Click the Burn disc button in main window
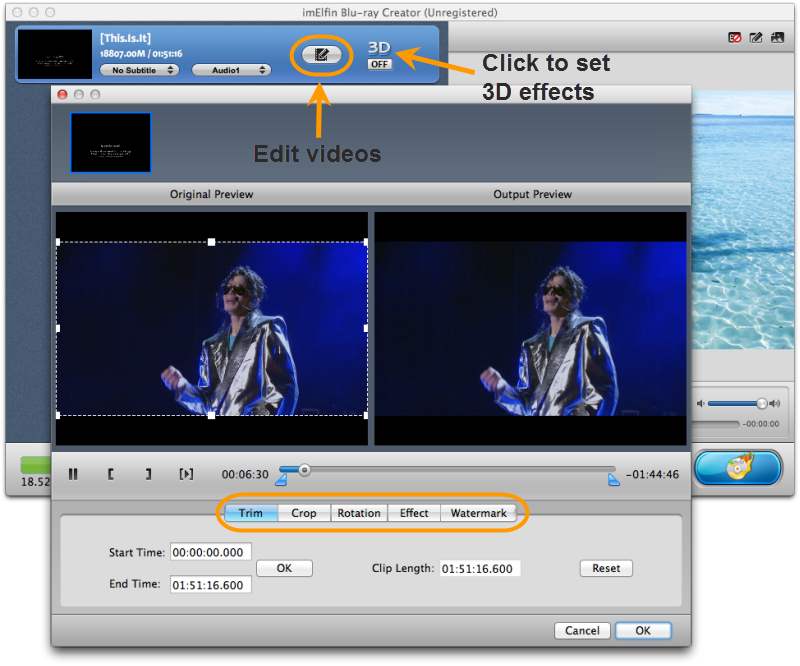 (x=738, y=467)
